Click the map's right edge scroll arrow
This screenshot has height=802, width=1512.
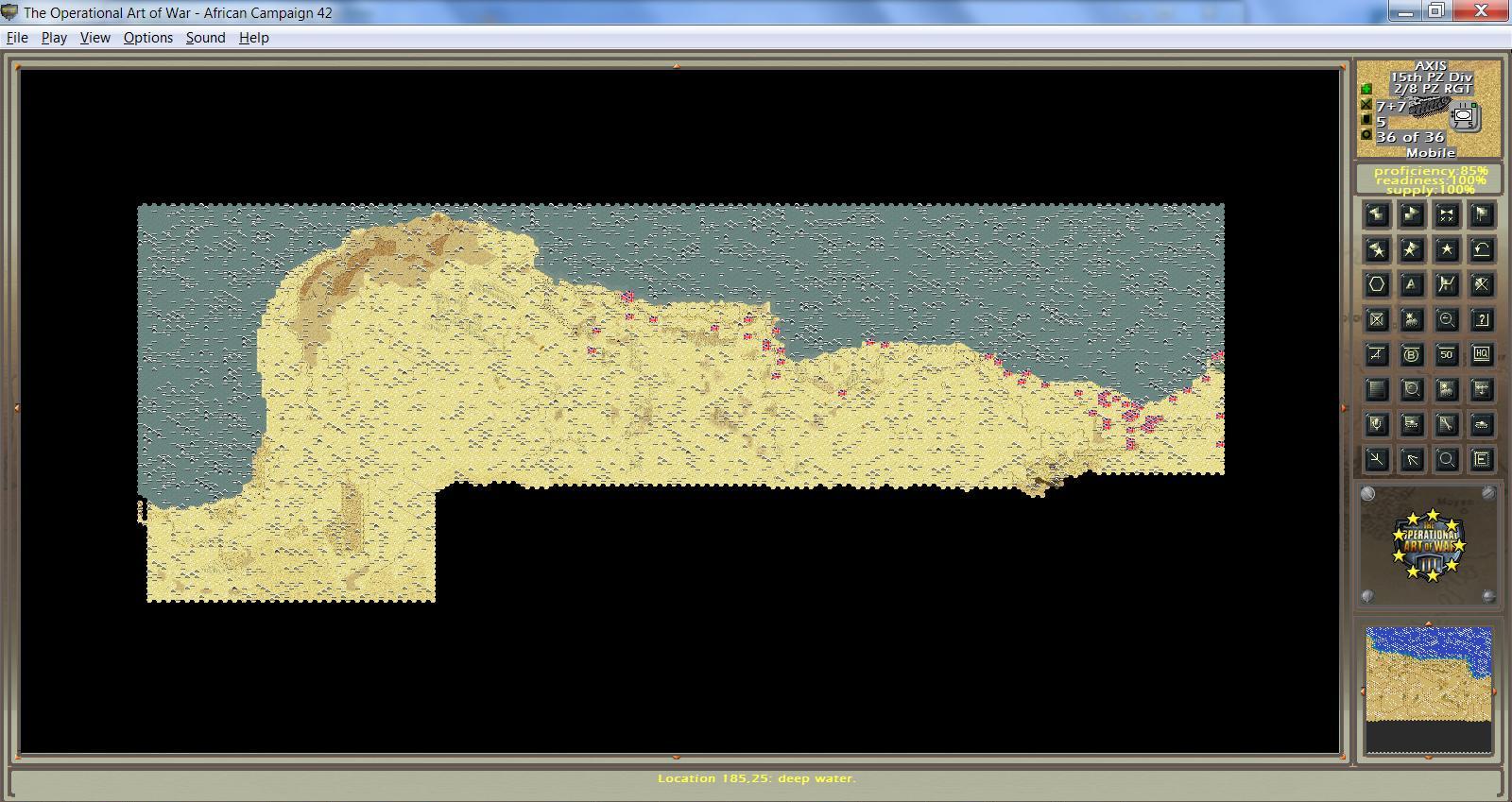point(1344,408)
